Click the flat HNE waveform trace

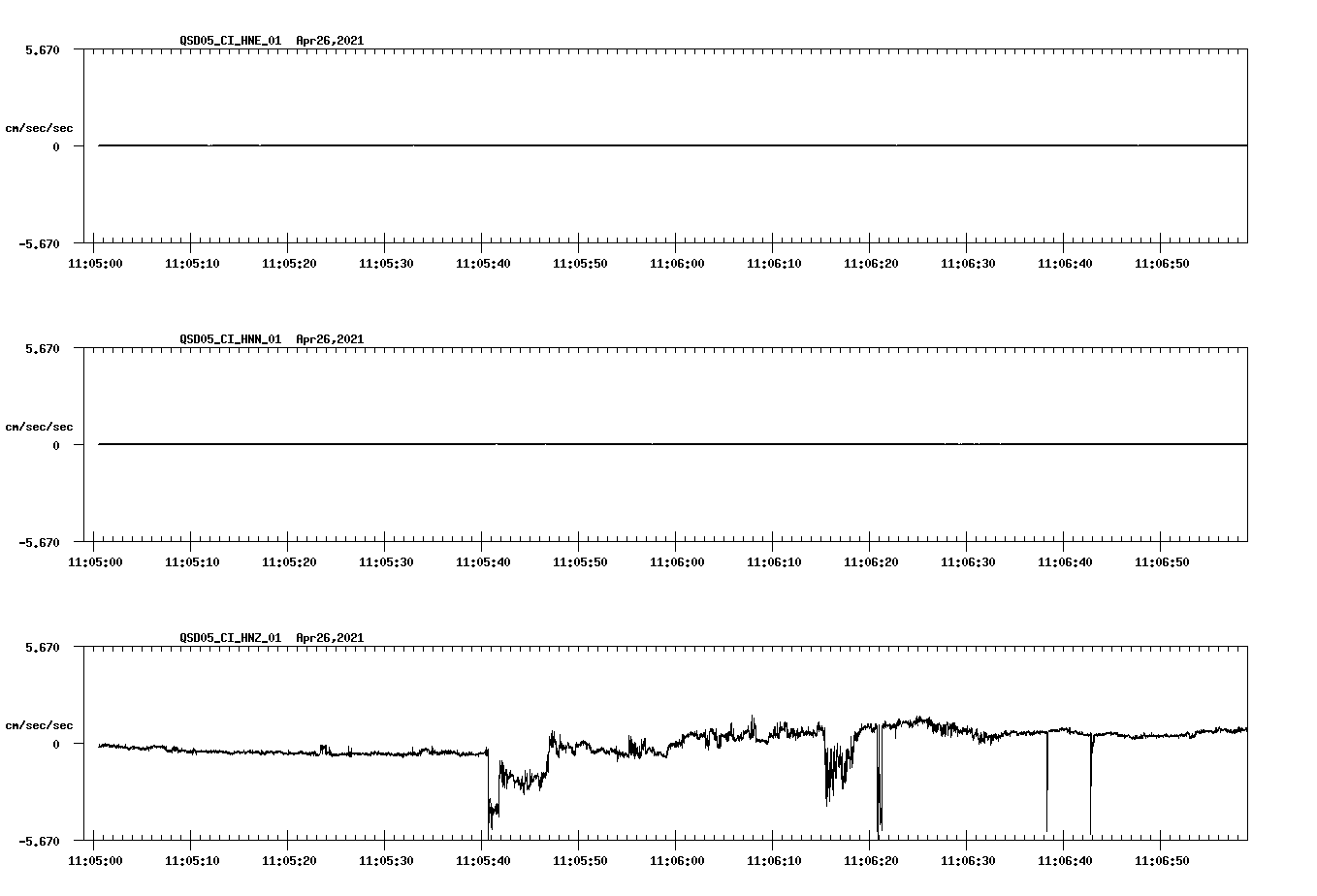(582, 146)
